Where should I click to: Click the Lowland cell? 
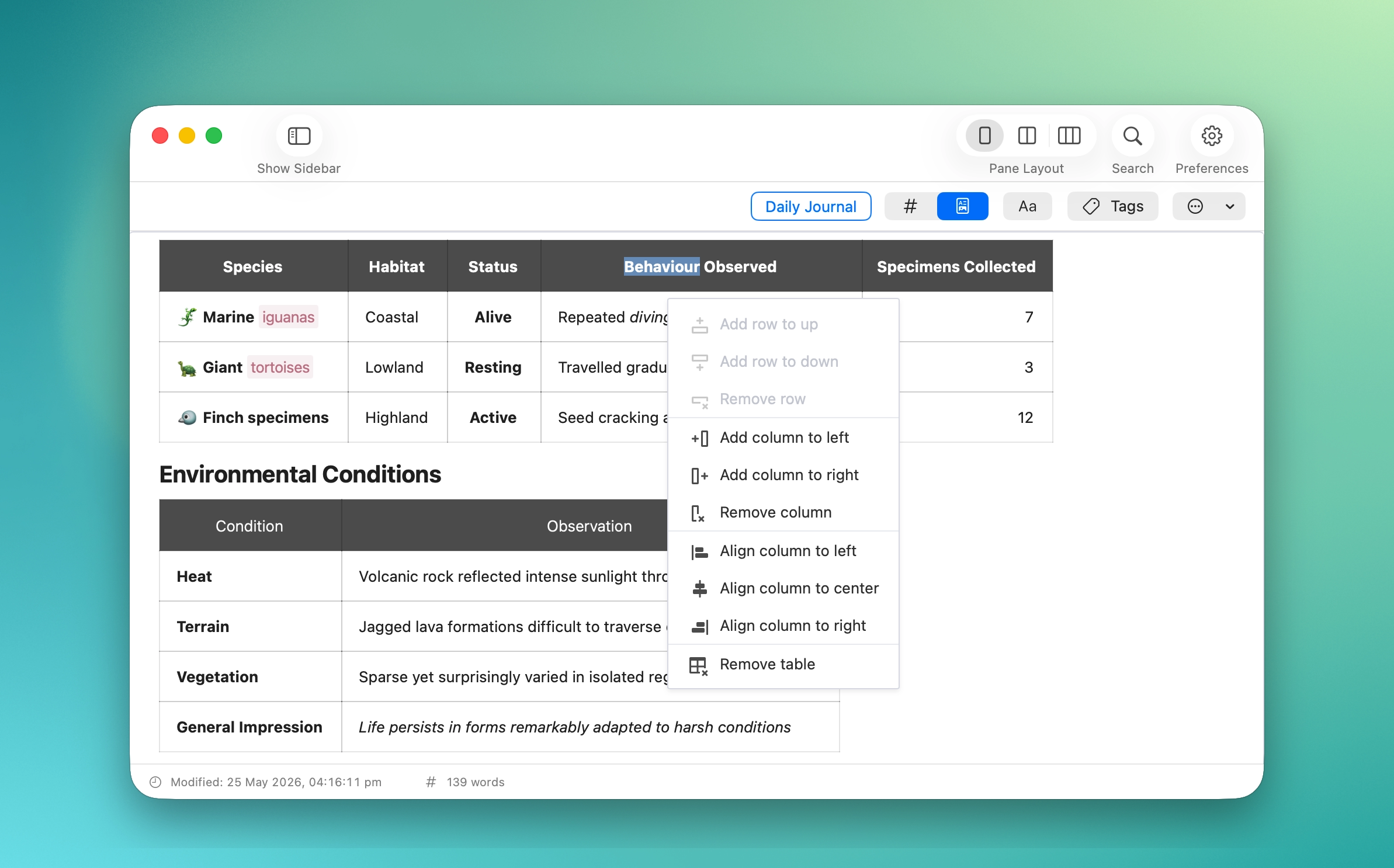coord(397,367)
